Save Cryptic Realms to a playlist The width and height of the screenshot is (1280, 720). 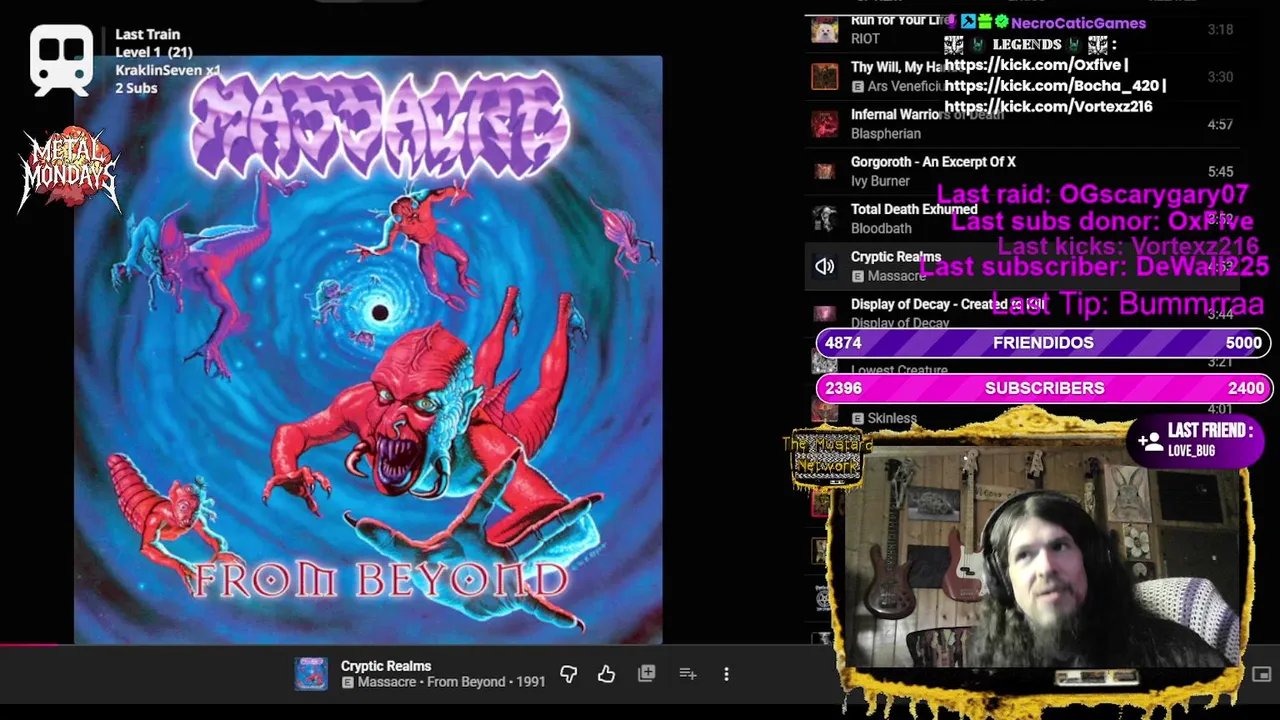click(x=647, y=673)
